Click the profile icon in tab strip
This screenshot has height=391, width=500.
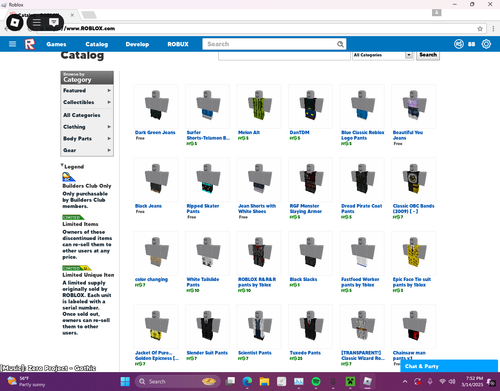(x=437, y=13)
